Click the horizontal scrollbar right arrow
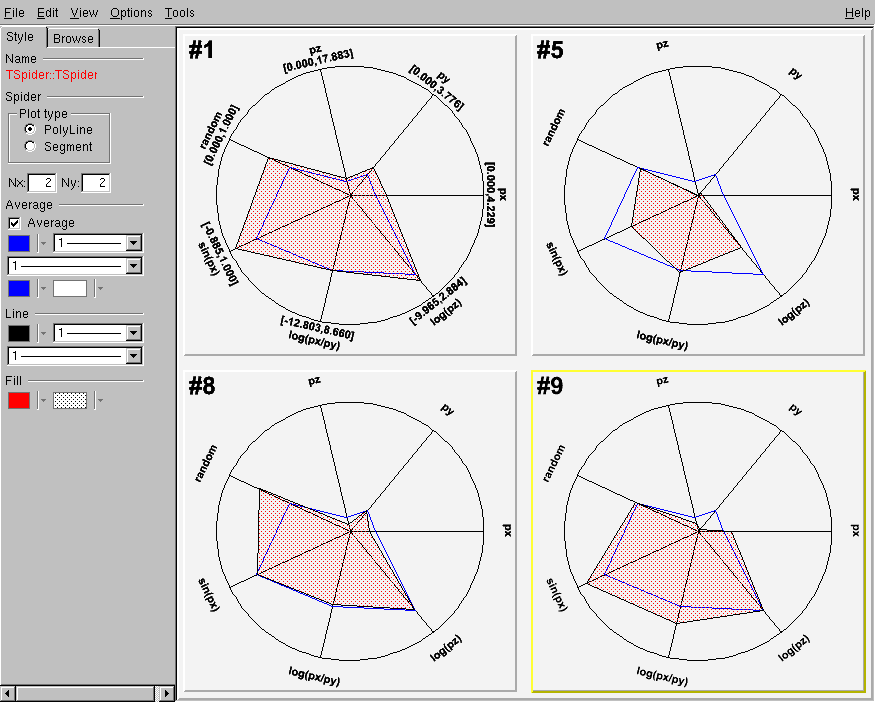Viewport: 875px width, 702px height. tap(167, 694)
